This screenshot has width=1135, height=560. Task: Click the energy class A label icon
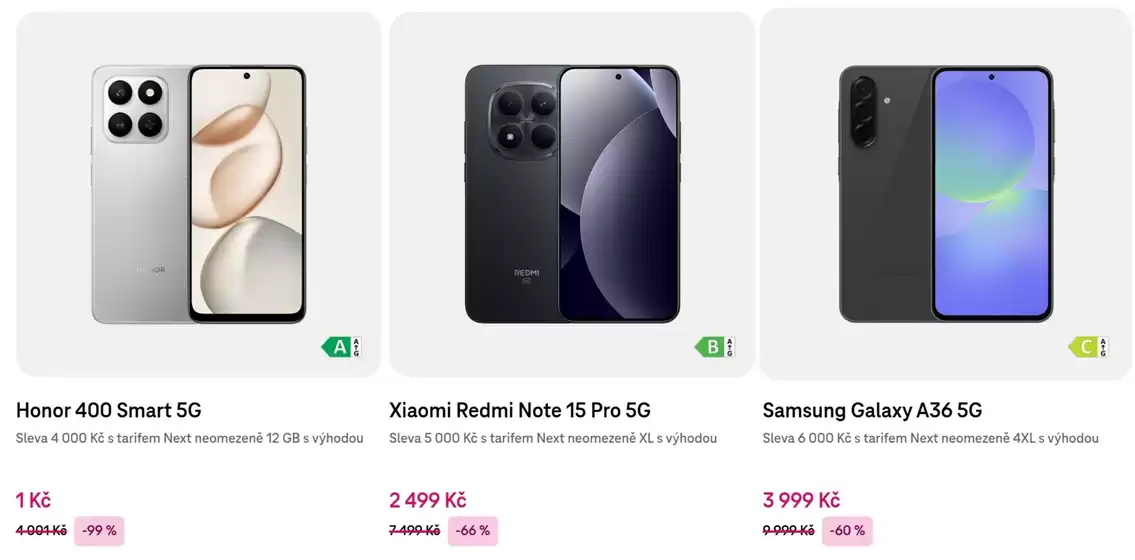[340, 347]
